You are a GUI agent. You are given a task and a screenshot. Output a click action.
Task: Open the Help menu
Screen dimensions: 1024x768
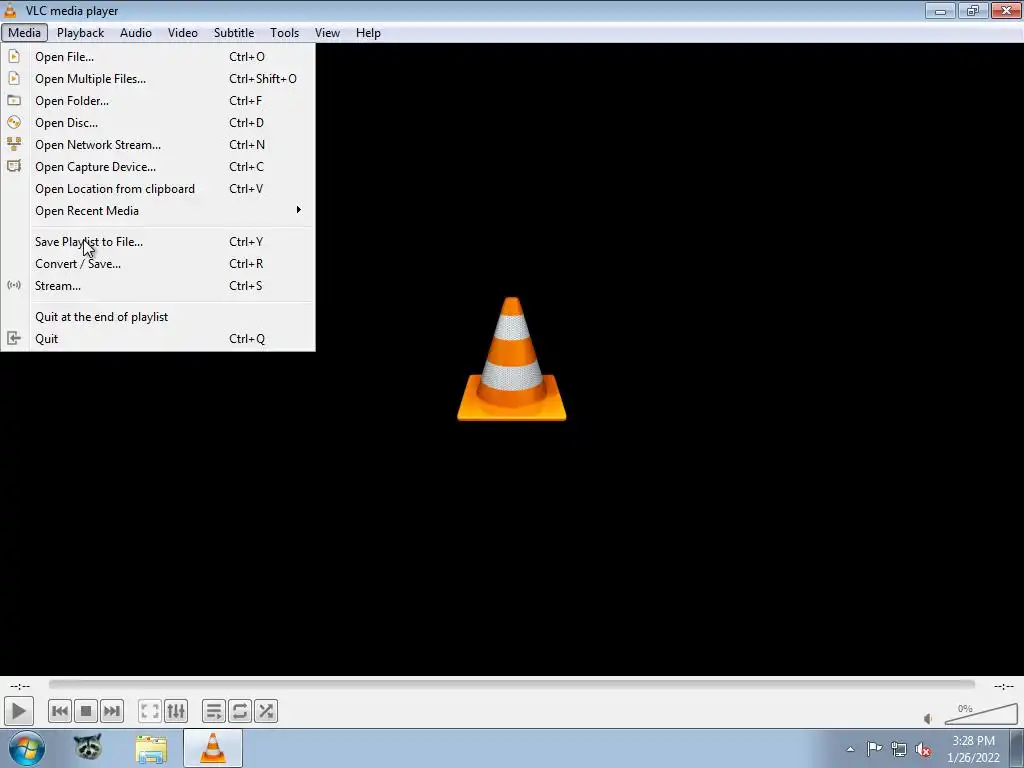click(x=368, y=33)
